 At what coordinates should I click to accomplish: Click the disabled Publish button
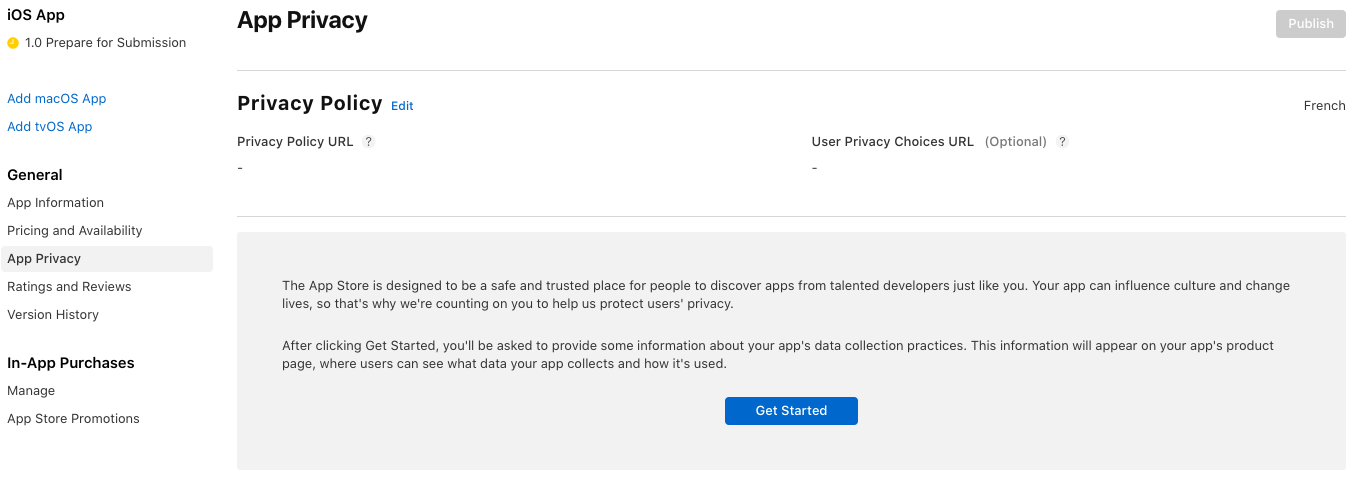[x=1311, y=24]
